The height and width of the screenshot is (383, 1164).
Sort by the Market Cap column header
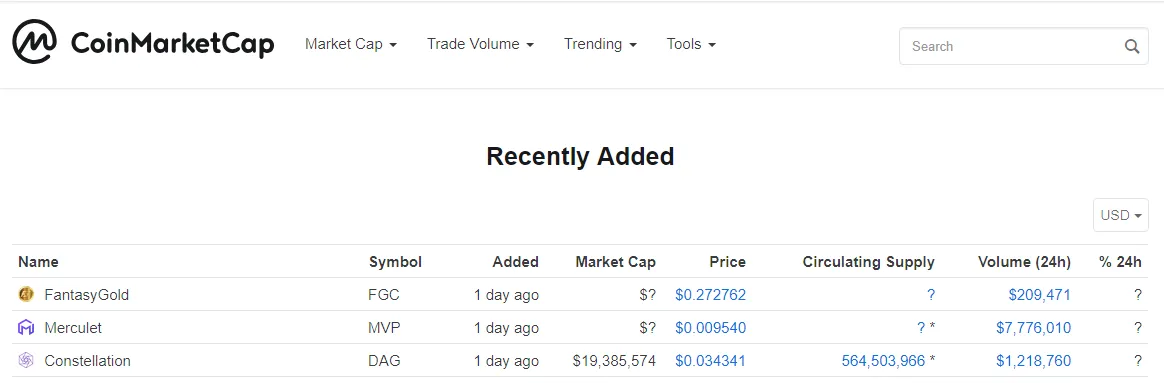tap(615, 261)
